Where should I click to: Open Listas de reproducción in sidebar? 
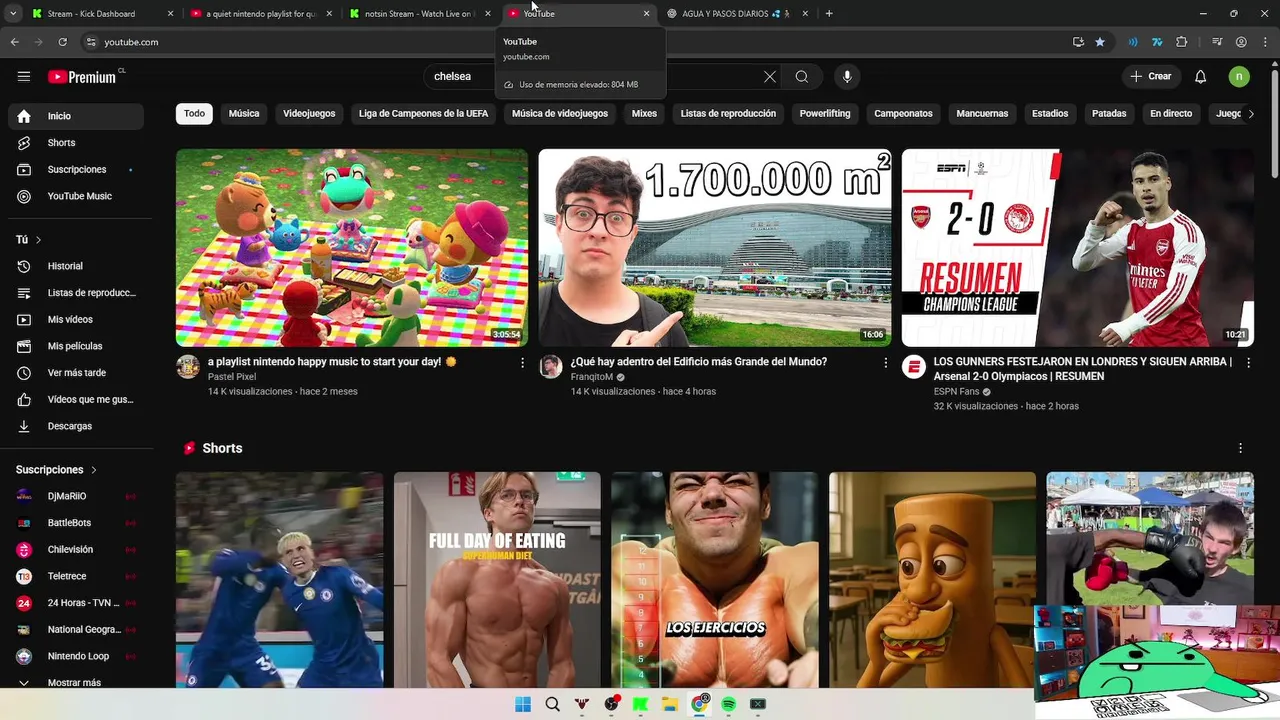point(76,293)
